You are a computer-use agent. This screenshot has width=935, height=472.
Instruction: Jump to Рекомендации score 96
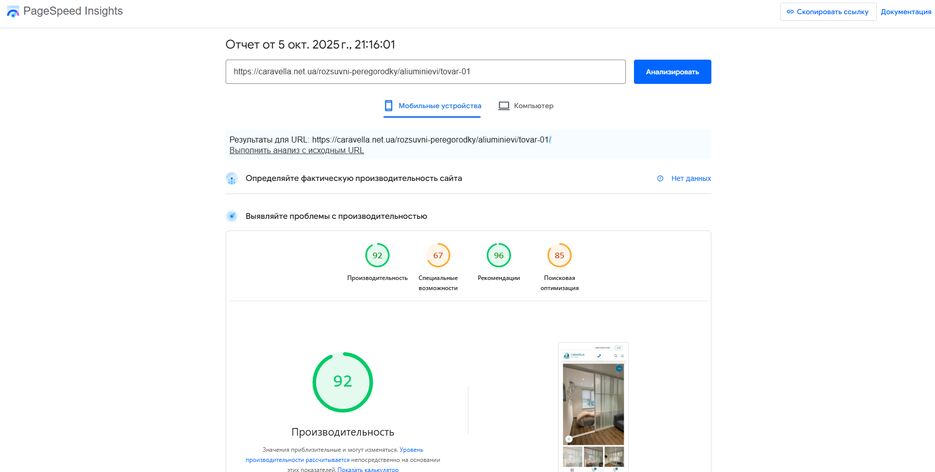tap(498, 256)
